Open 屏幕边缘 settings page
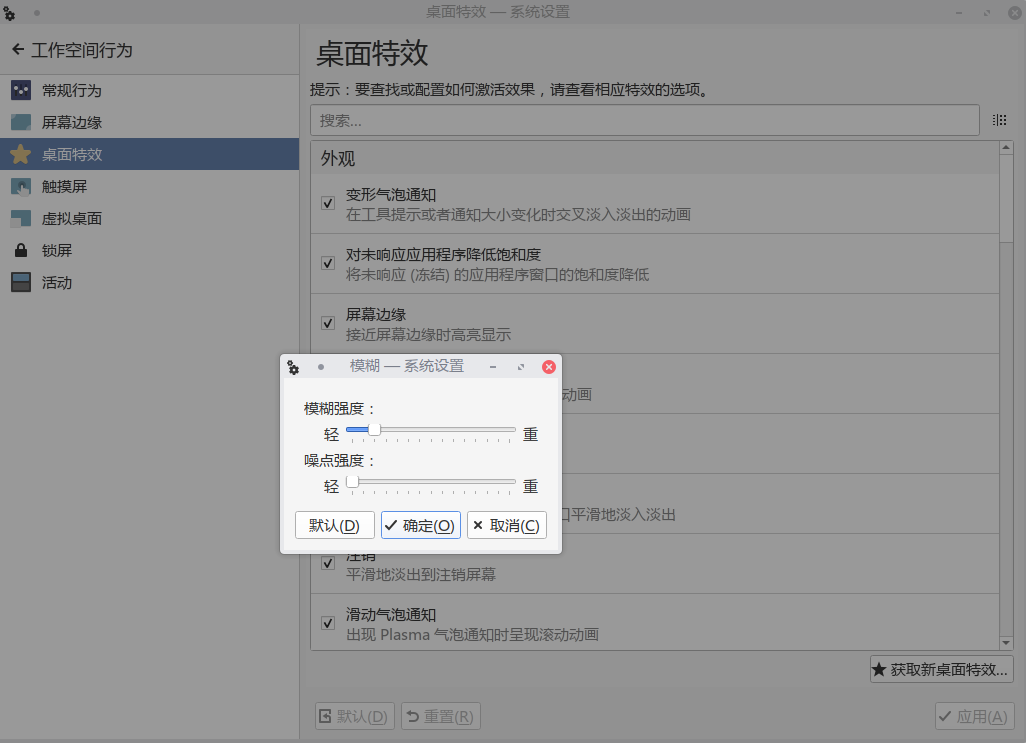The image size is (1026, 743). 149,122
